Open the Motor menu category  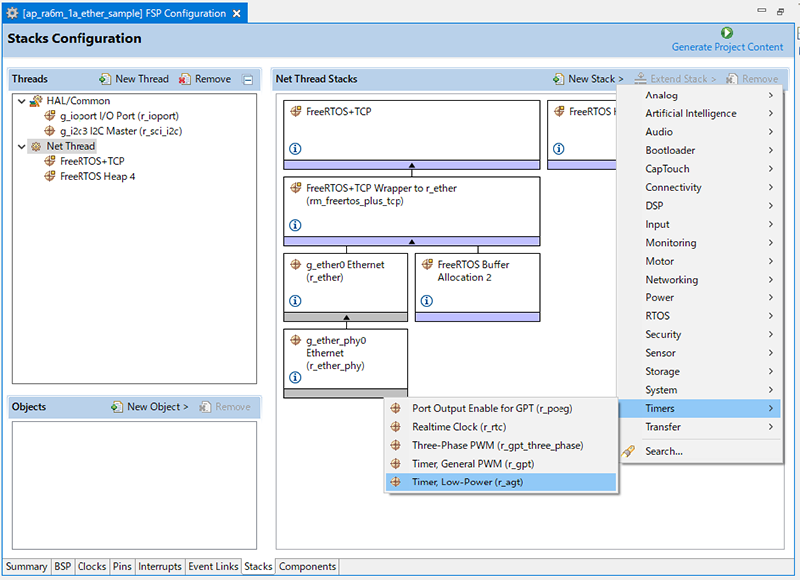tap(700, 261)
